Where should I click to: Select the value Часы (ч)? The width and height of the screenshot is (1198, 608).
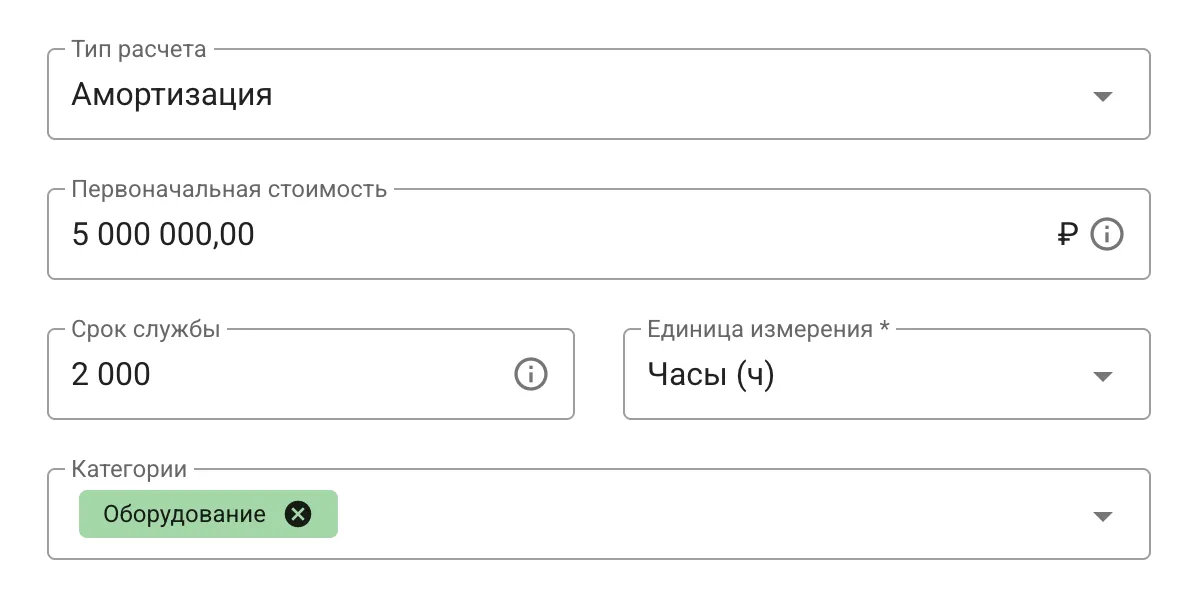click(708, 376)
